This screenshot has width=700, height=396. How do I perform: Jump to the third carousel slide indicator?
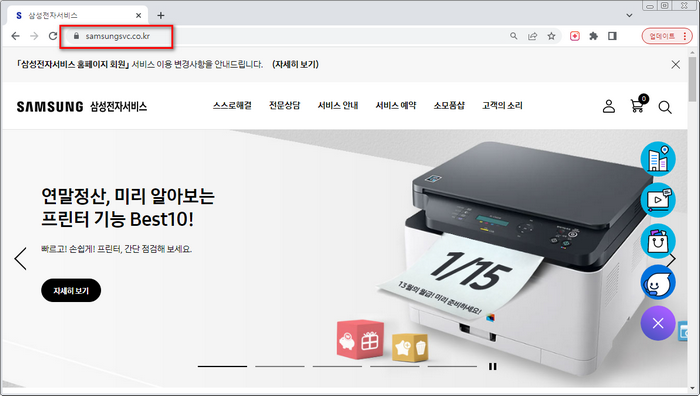(x=337, y=367)
